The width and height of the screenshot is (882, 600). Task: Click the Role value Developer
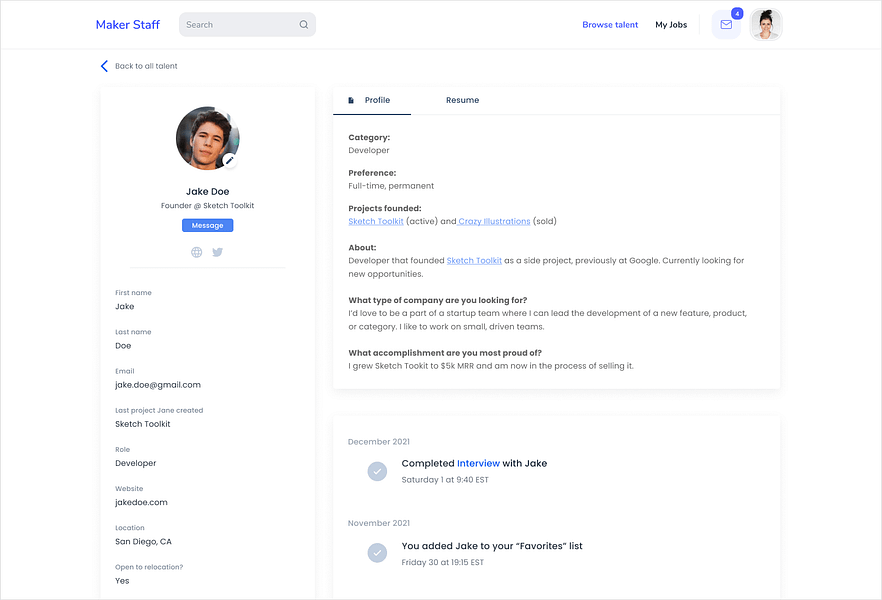pyautogui.click(x=136, y=463)
